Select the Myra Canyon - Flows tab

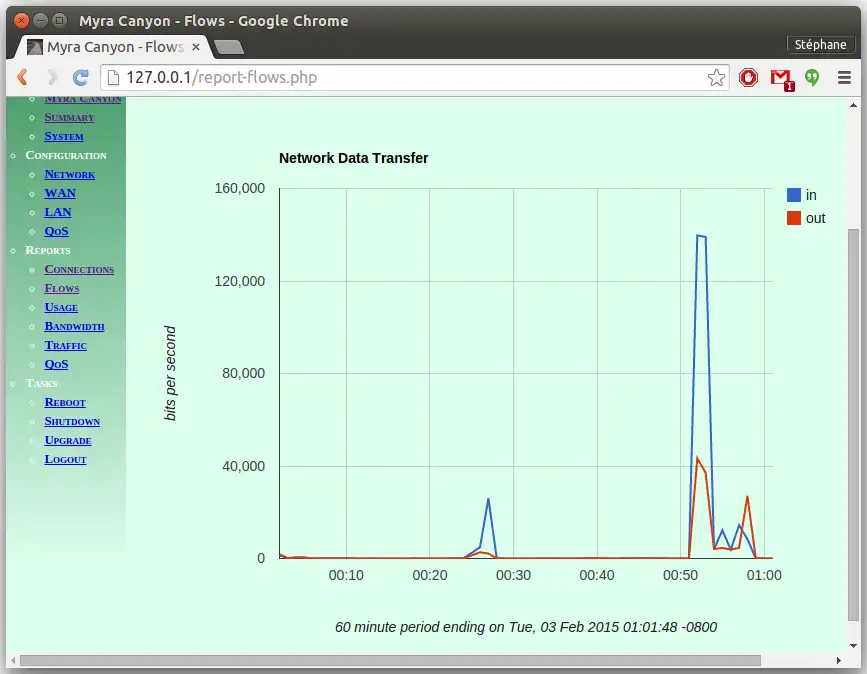[114, 47]
